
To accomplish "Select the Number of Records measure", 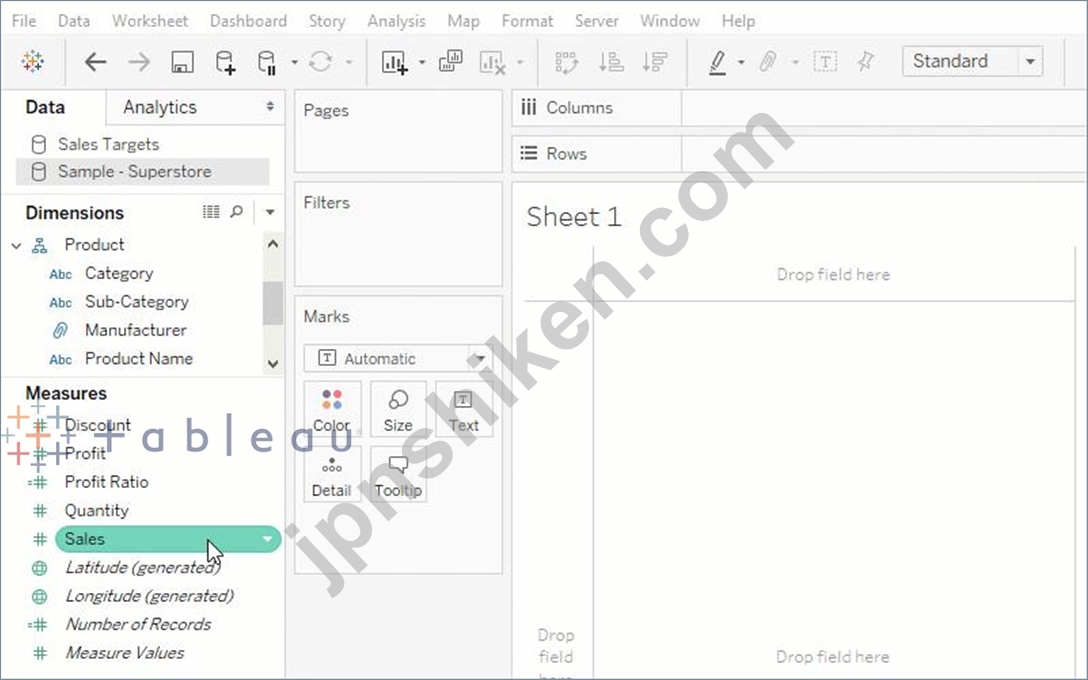I will (138, 624).
